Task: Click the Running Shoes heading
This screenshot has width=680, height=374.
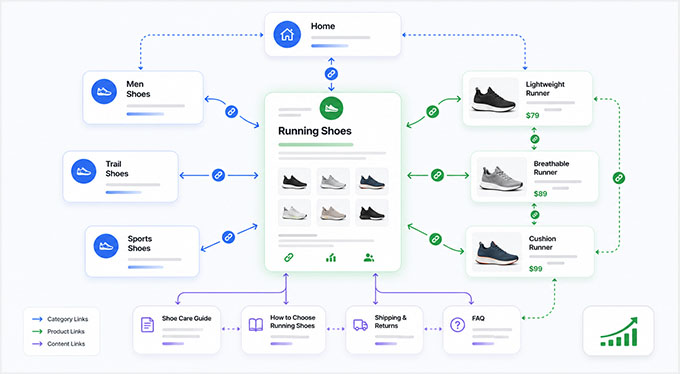Action: pyautogui.click(x=315, y=131)
